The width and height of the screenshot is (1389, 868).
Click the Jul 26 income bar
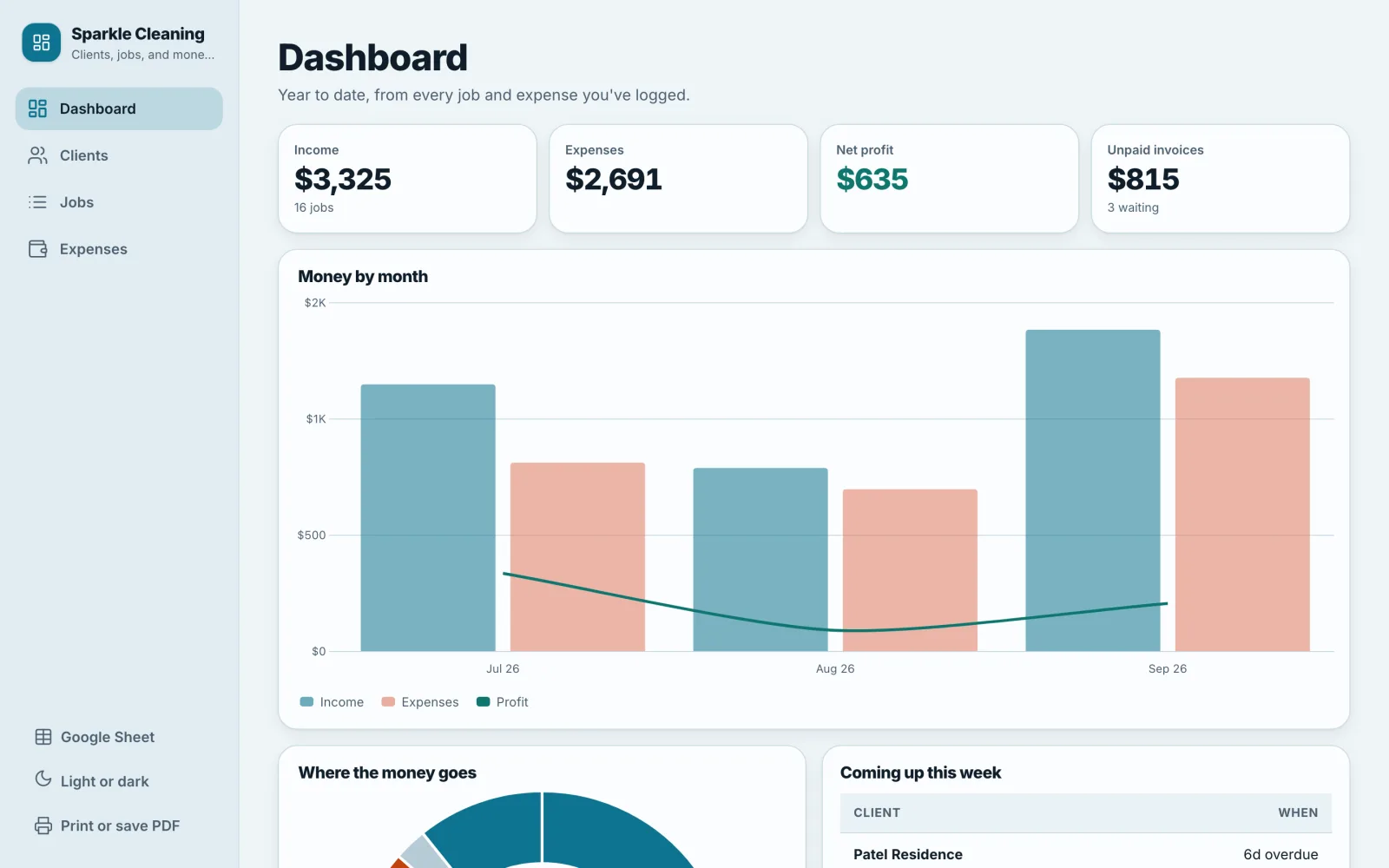pyautogui.click(x=428, y=517)
